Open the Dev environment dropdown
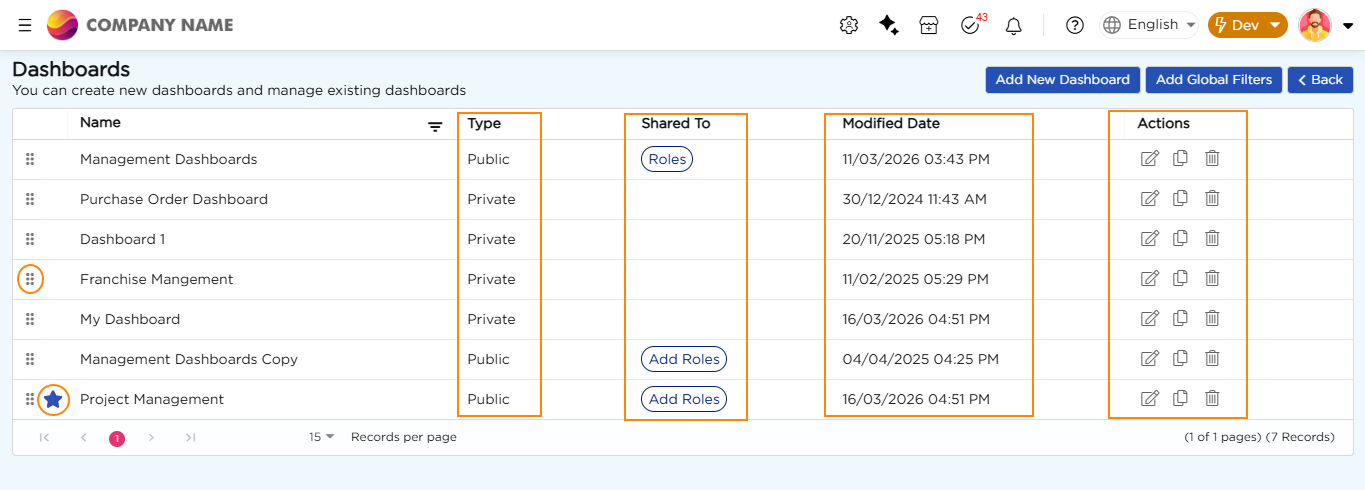Viewport: 1365px width, 490px height. (x=1247, y=25)
